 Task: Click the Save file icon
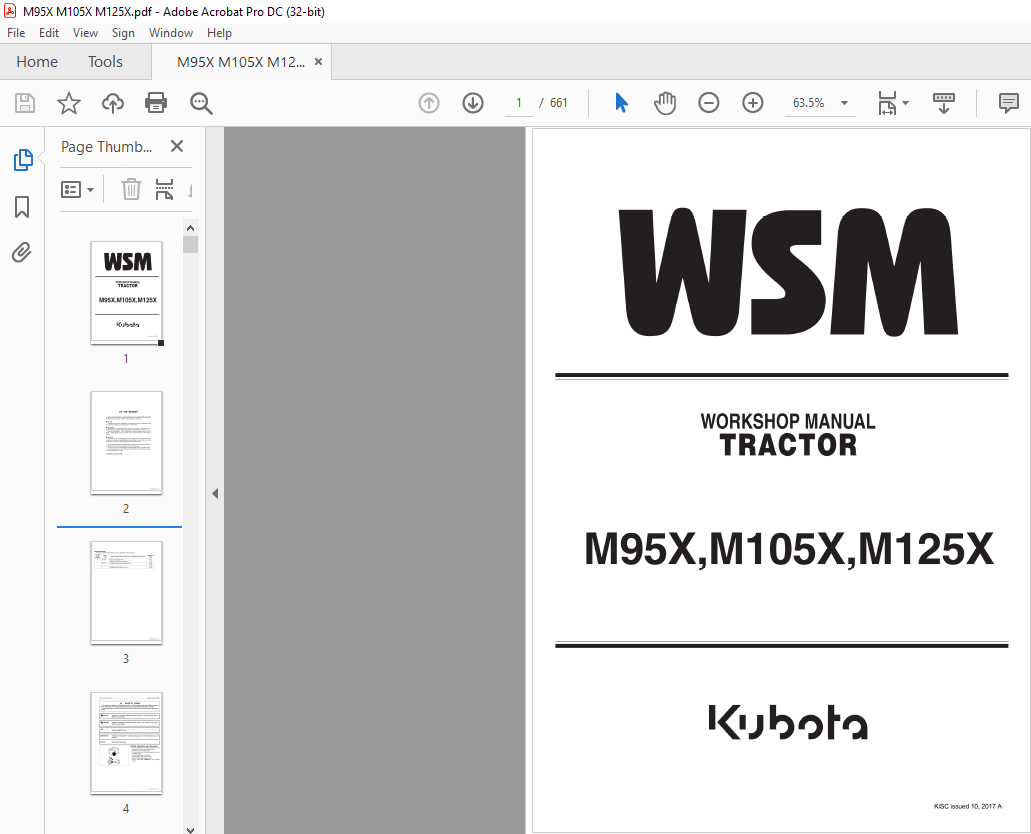[25, 103]
